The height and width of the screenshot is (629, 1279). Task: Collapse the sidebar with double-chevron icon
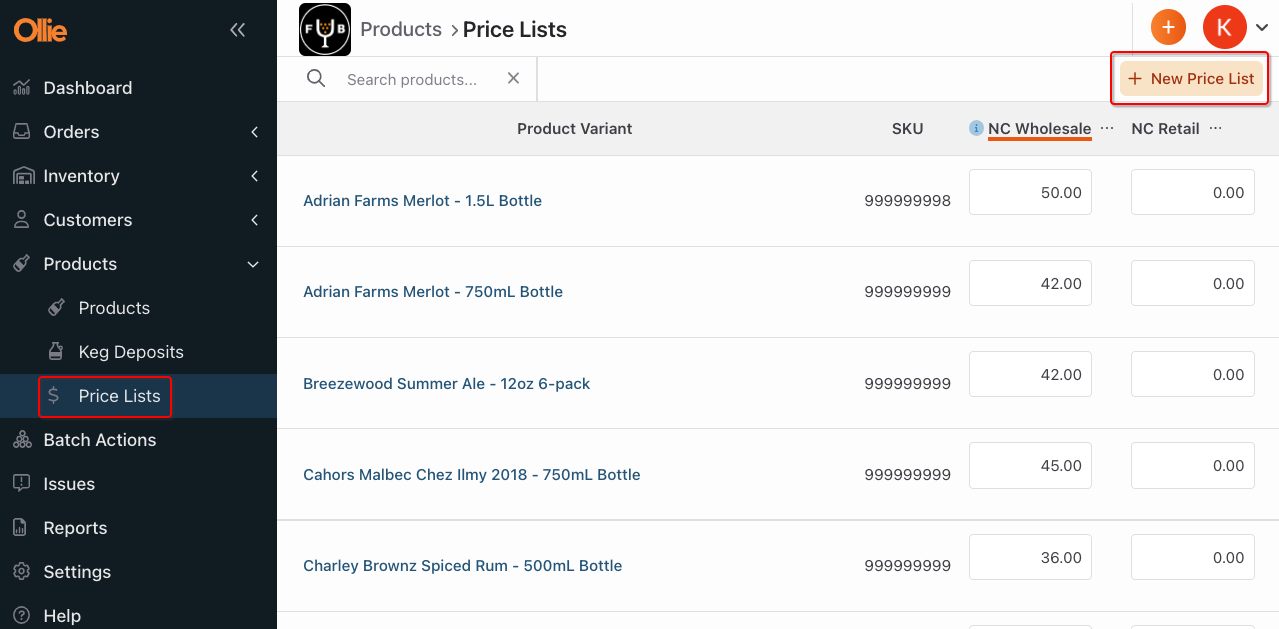tap(237, 30)
